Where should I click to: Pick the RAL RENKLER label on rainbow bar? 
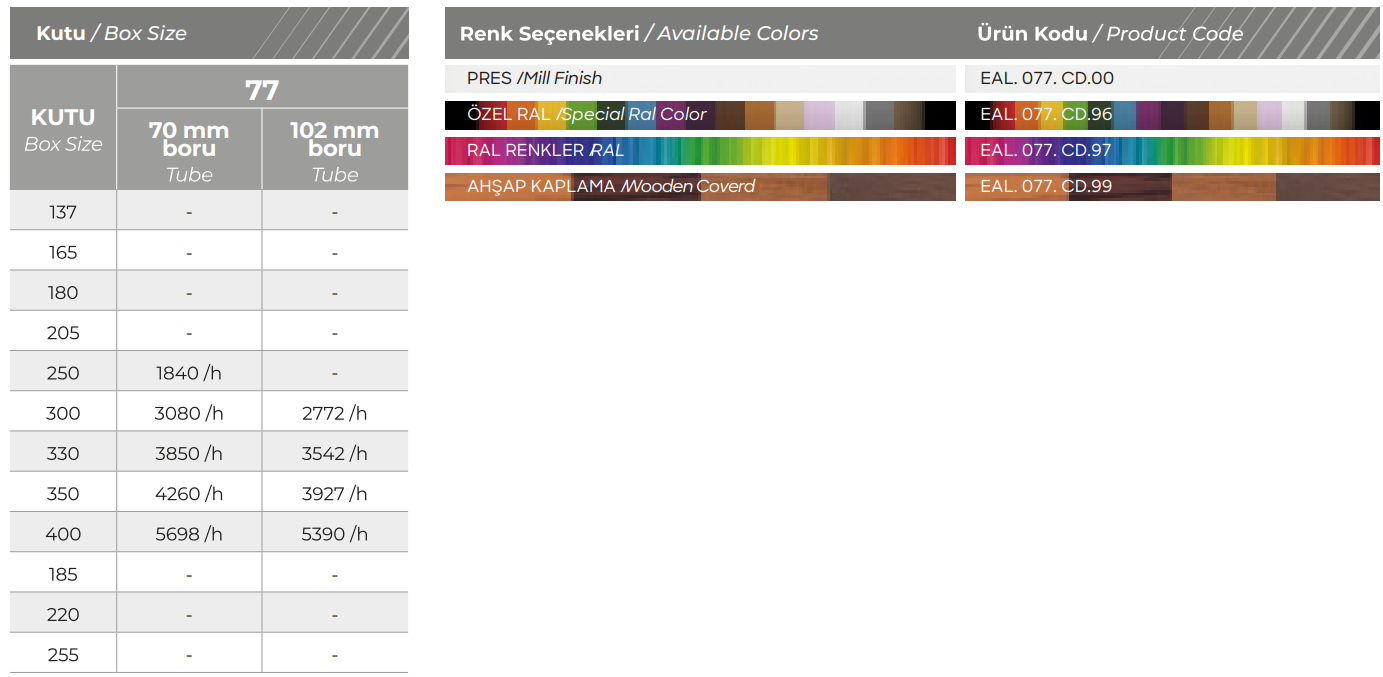(x=545, y=150)
